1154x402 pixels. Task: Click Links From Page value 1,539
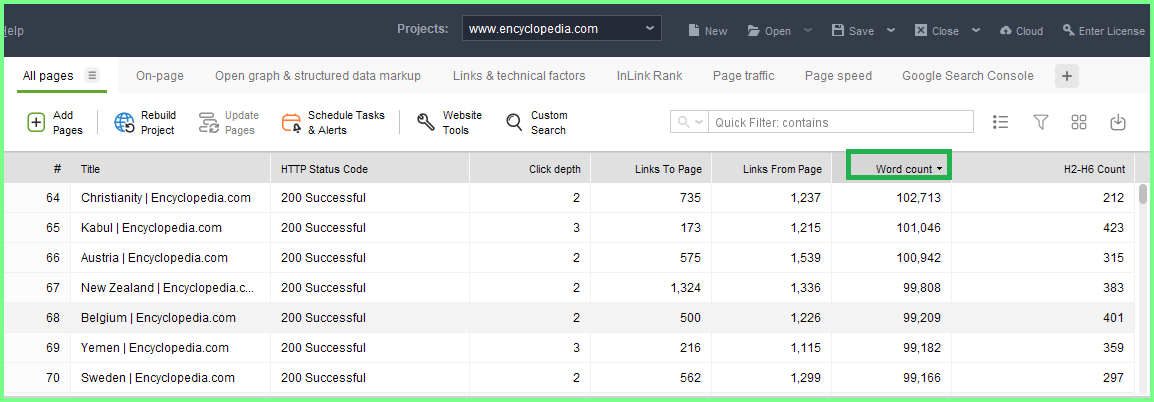coord(806,258)
